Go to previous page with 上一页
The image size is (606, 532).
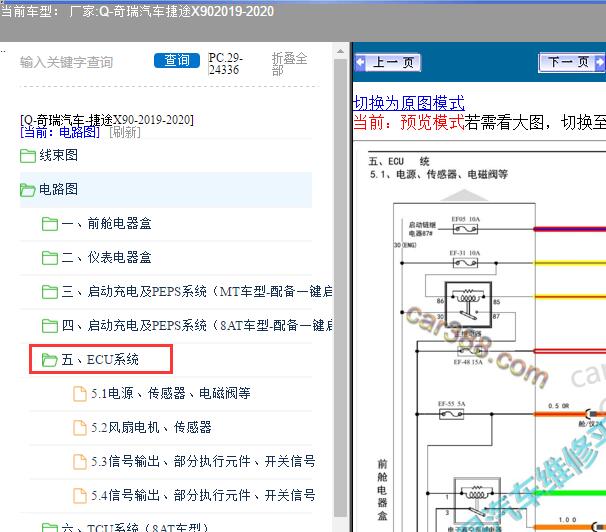click(x=388, y=62)
